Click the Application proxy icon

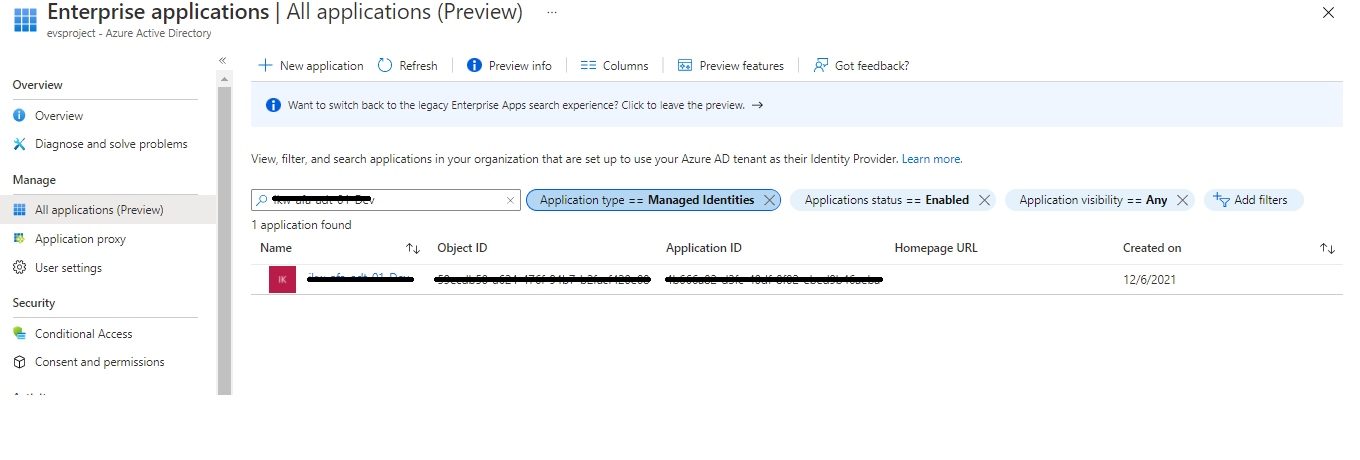tap(19, 239)
